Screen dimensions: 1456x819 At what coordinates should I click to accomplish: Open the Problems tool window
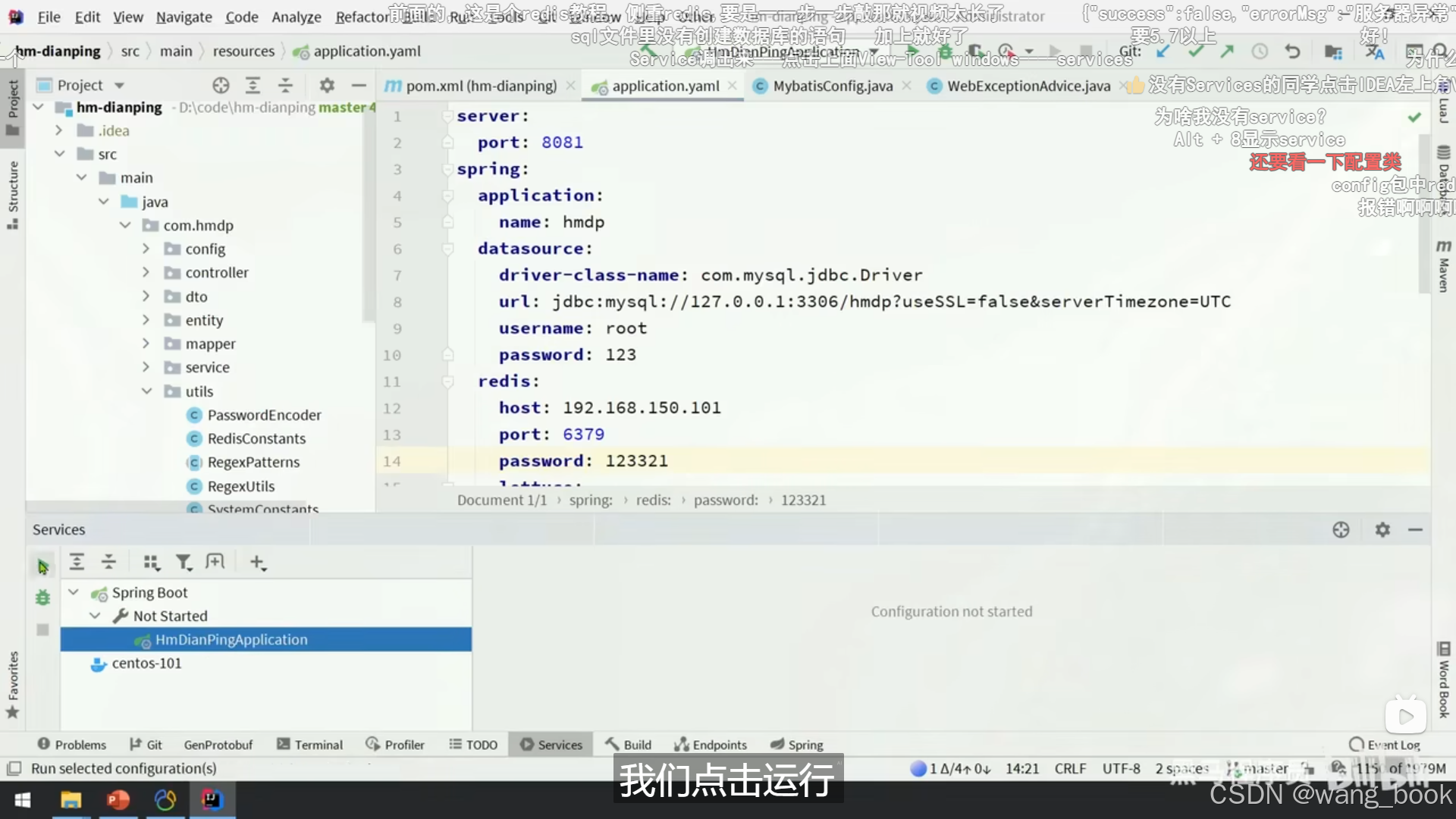[72, 745]
